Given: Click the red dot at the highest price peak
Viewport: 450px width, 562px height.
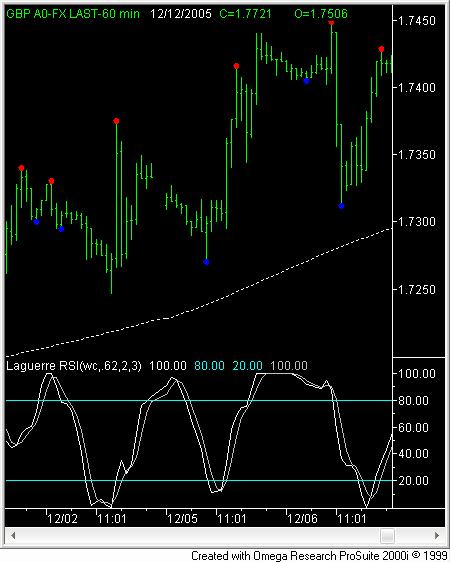Looking at the screenshot, I should tap(331, 23).
